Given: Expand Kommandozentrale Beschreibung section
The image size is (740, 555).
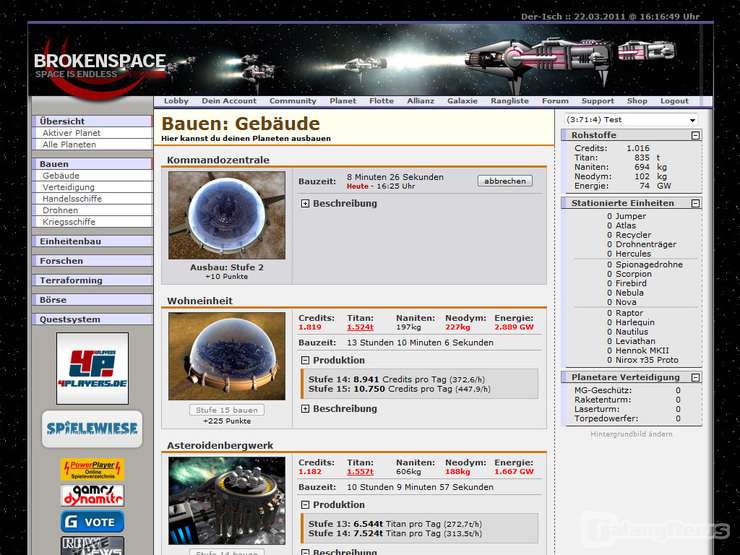Looking at the screenshot, I should pos(305,204).
